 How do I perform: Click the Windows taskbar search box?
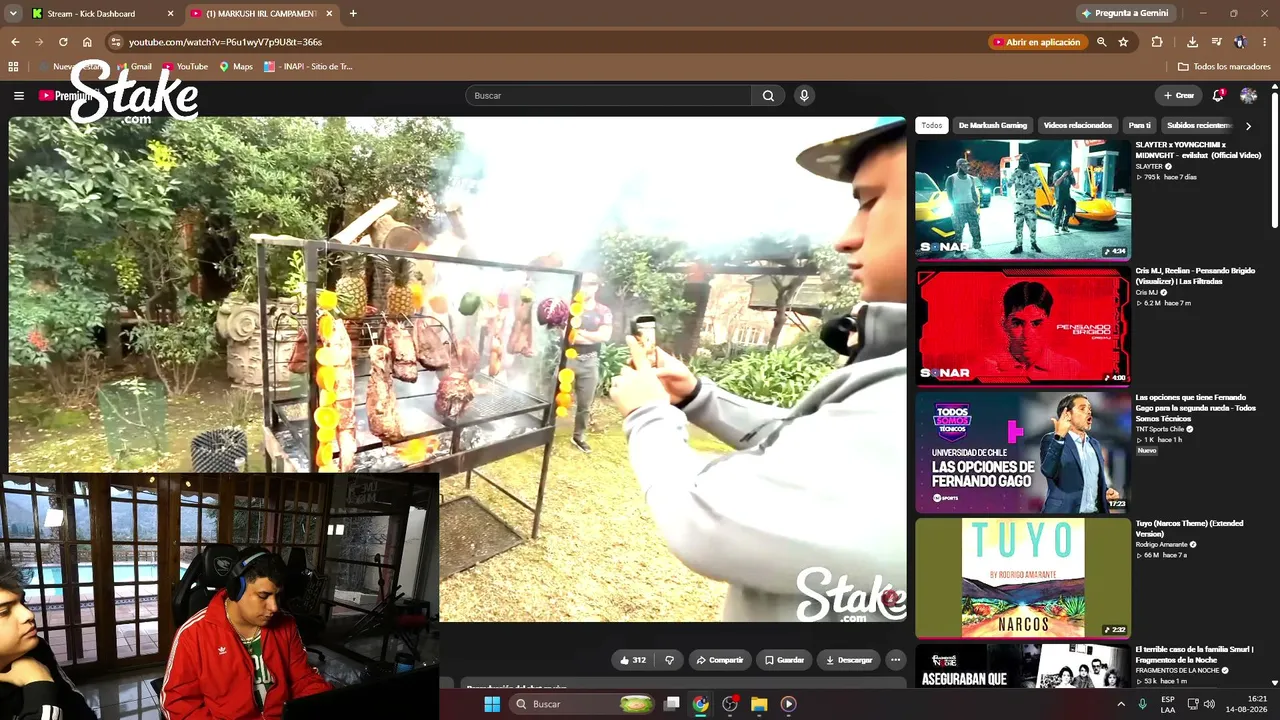coord(584,704)
